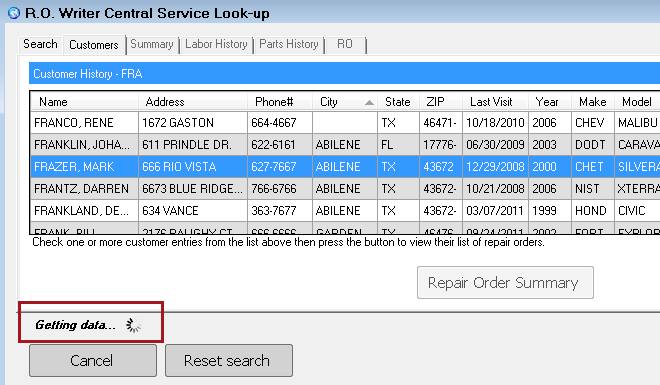This screenshot has width=660, height=385.
Task: Select the FRANKLIN, JOHA... customer row
Action: coord(345,145)
